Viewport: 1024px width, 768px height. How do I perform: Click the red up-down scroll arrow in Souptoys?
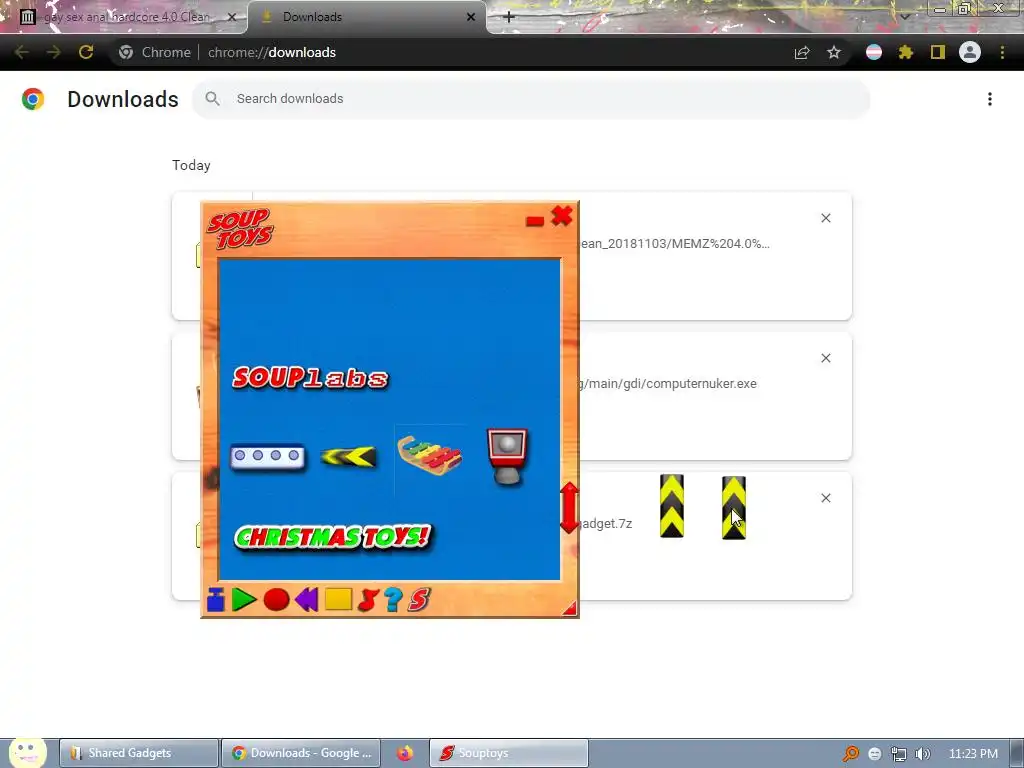coord(569,507)
